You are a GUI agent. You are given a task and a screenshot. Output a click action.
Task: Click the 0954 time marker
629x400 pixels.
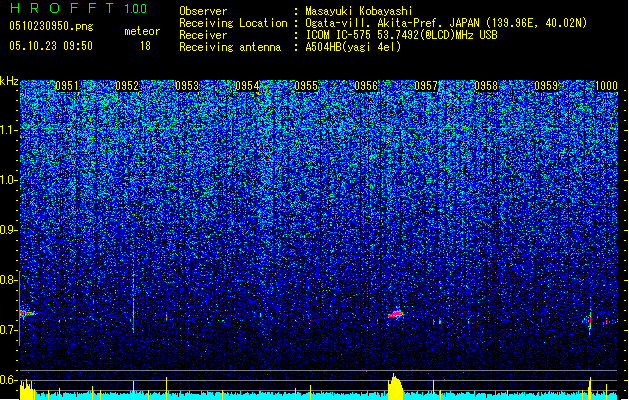pyautogui.click(x=247, y=86)
